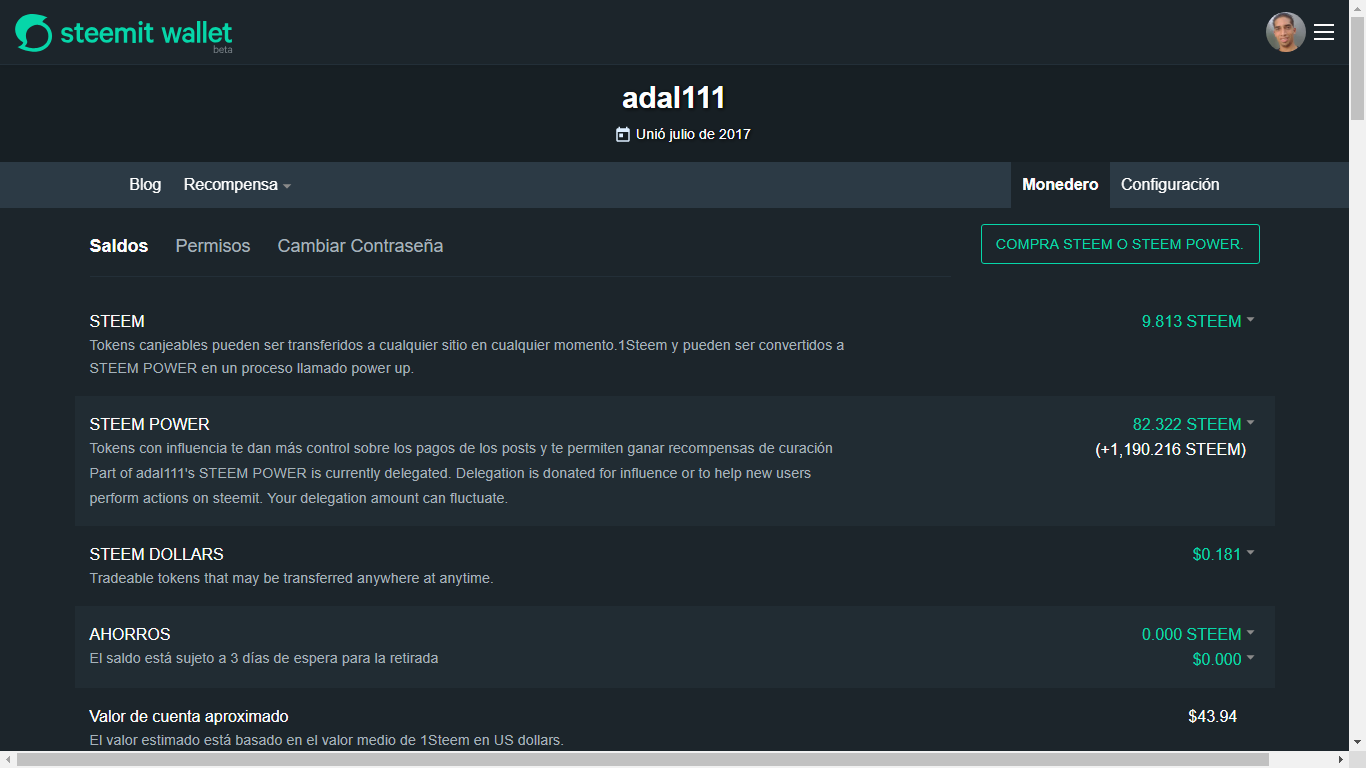Open the Cambiar Contraseña sub-tab
This screenshot has height=768, width=1366.
pos(360,246)
